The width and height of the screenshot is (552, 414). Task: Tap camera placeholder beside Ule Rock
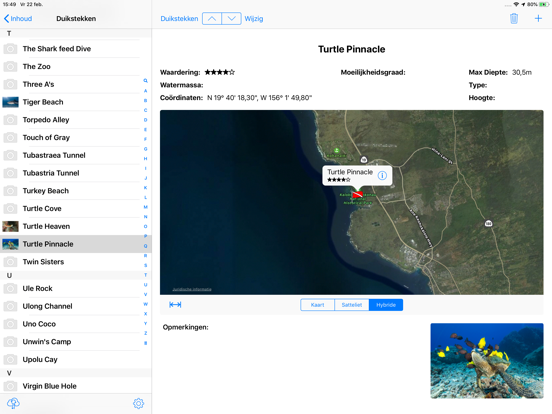tap(10, 289)
